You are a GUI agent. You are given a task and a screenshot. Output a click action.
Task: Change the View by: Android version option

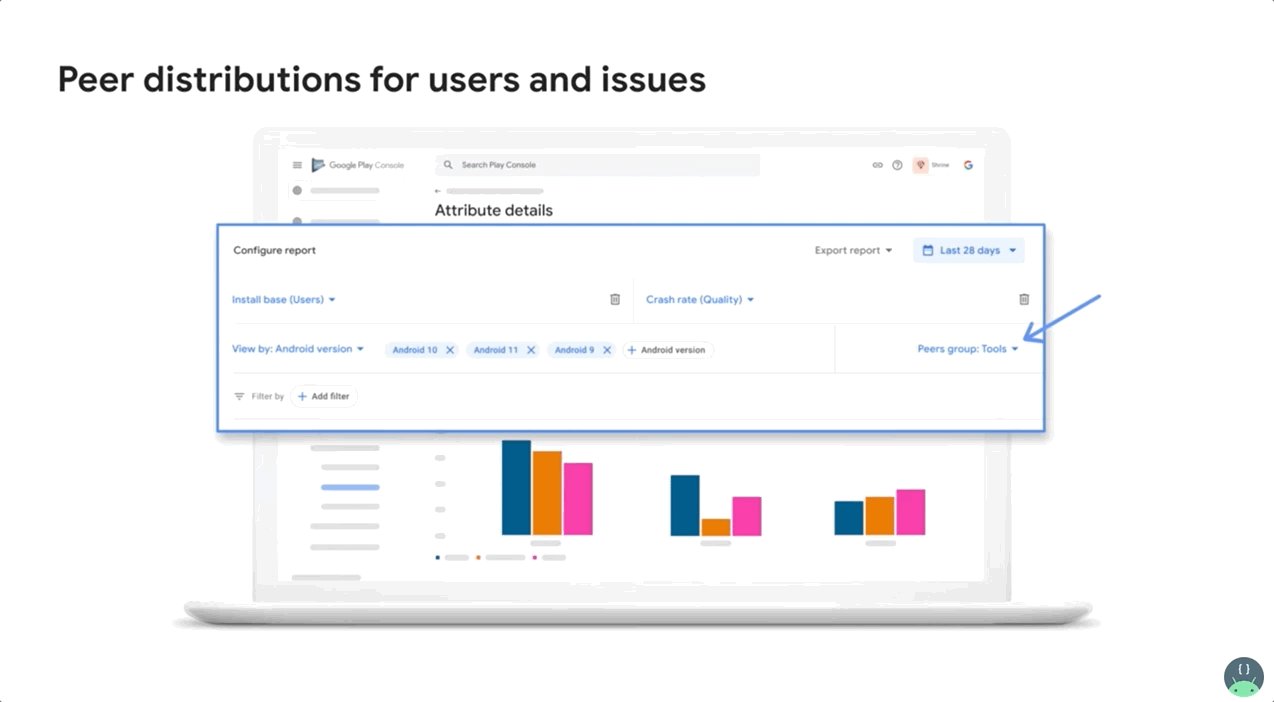[x=298, y=349]
